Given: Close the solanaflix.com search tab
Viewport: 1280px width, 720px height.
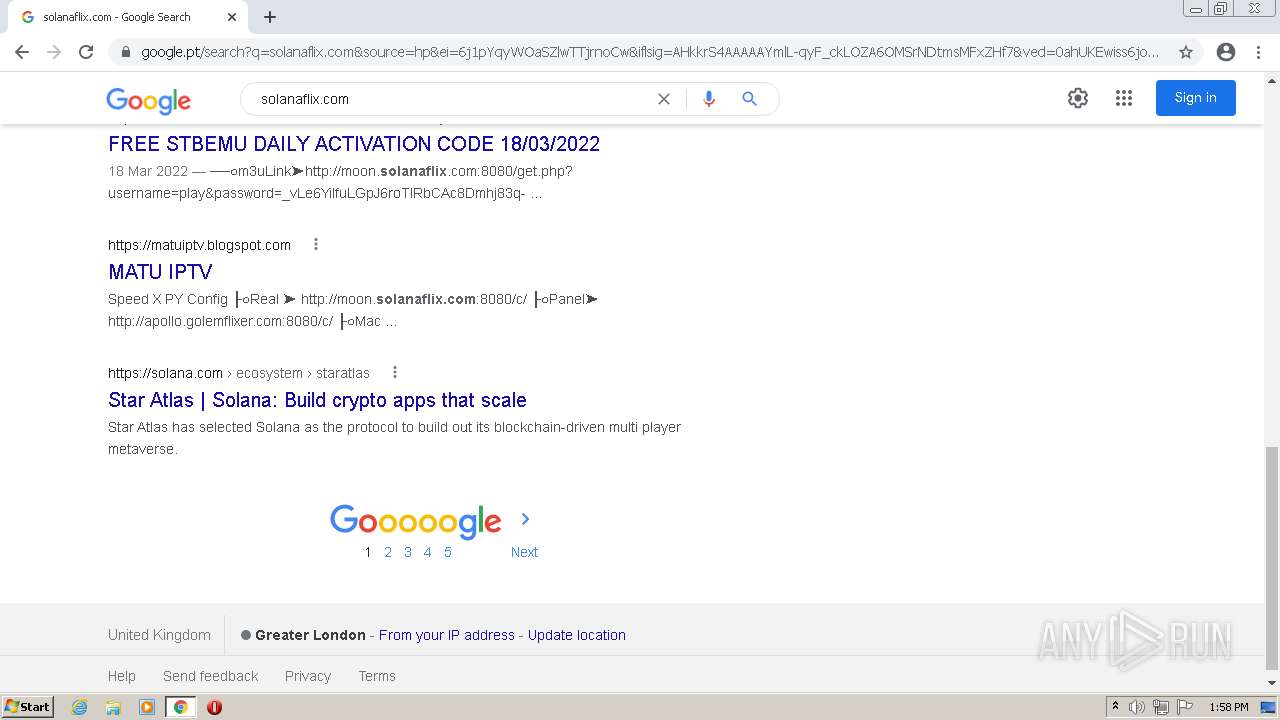Looking at the screenshot, I should (232, 17).
